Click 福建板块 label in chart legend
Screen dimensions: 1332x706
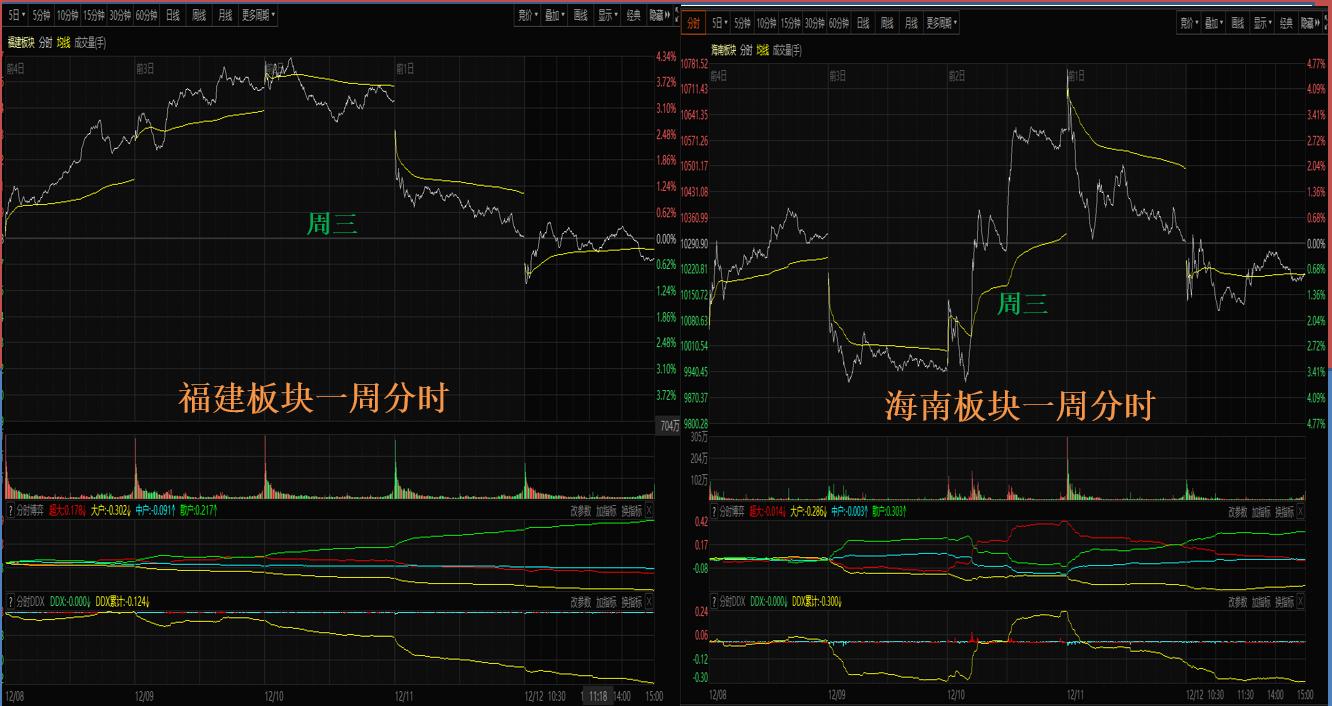click(21, 43)
